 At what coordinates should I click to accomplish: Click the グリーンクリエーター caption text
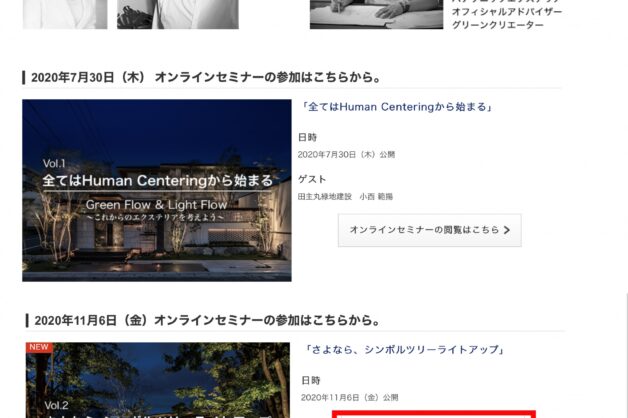coord(497,25)
